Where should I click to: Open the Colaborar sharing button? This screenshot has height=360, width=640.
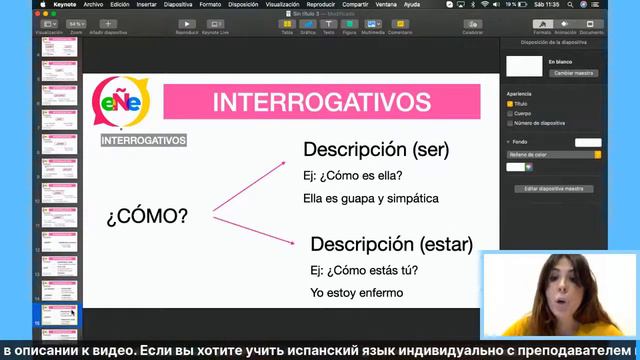[x=473, y=24]
